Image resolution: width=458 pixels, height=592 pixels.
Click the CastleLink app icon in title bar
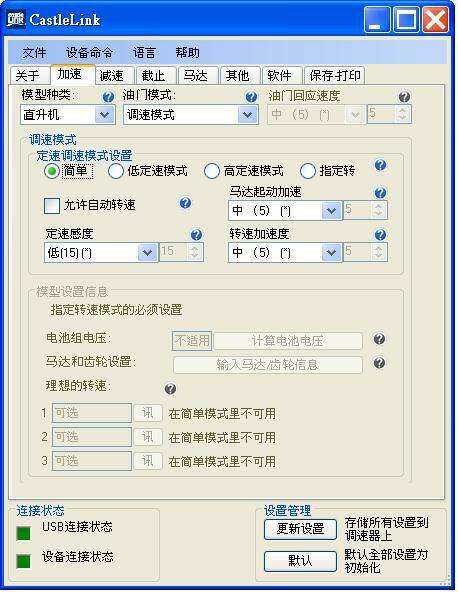click(16, 19)
